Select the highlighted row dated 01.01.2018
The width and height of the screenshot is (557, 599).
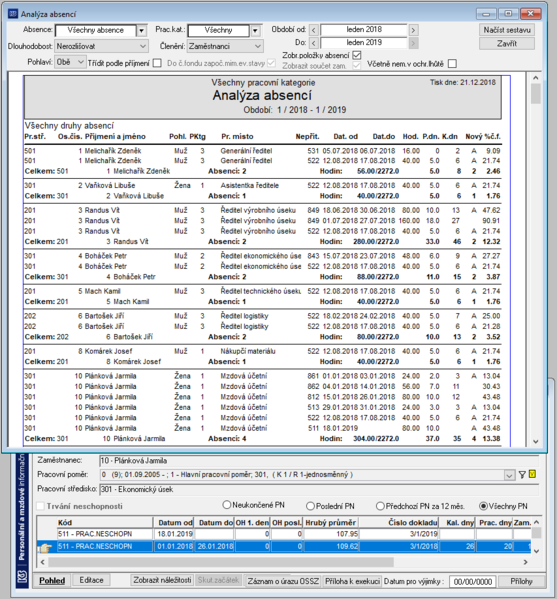pos(284,546)
